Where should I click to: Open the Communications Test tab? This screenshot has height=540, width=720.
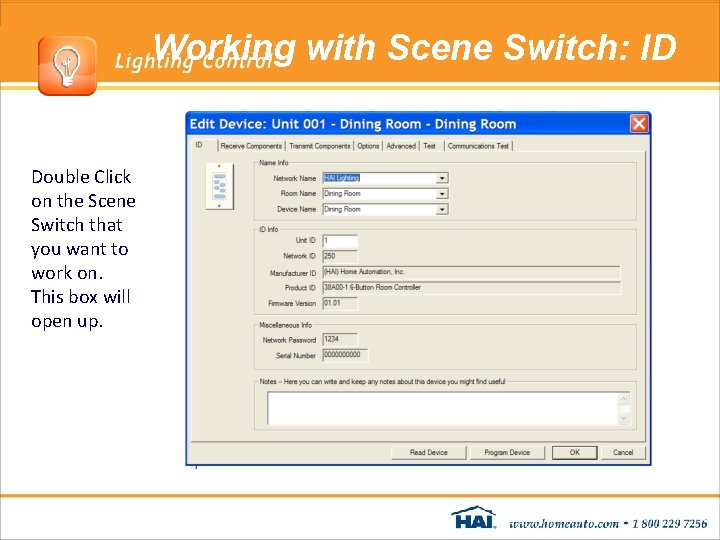(478, 146)
